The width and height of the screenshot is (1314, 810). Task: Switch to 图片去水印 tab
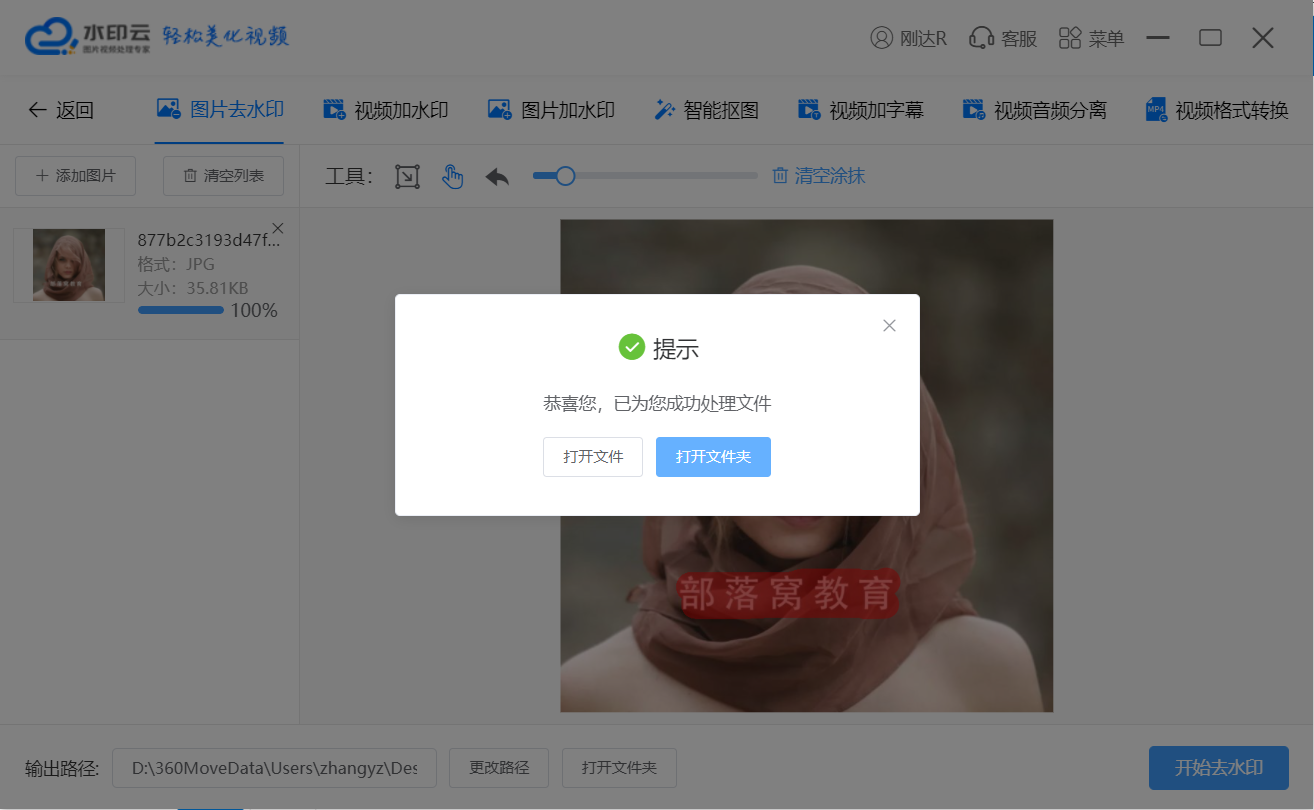pyautogui.click(x=220, y=110)
